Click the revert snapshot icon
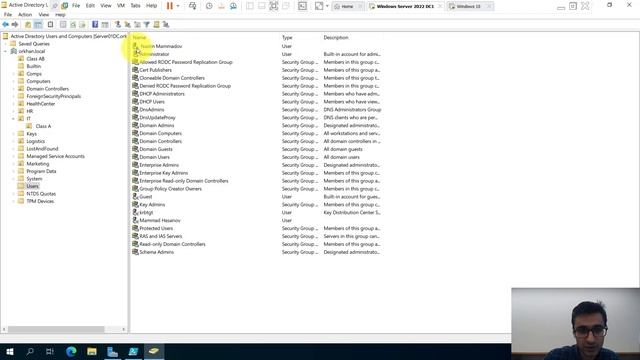 (221, 6)
